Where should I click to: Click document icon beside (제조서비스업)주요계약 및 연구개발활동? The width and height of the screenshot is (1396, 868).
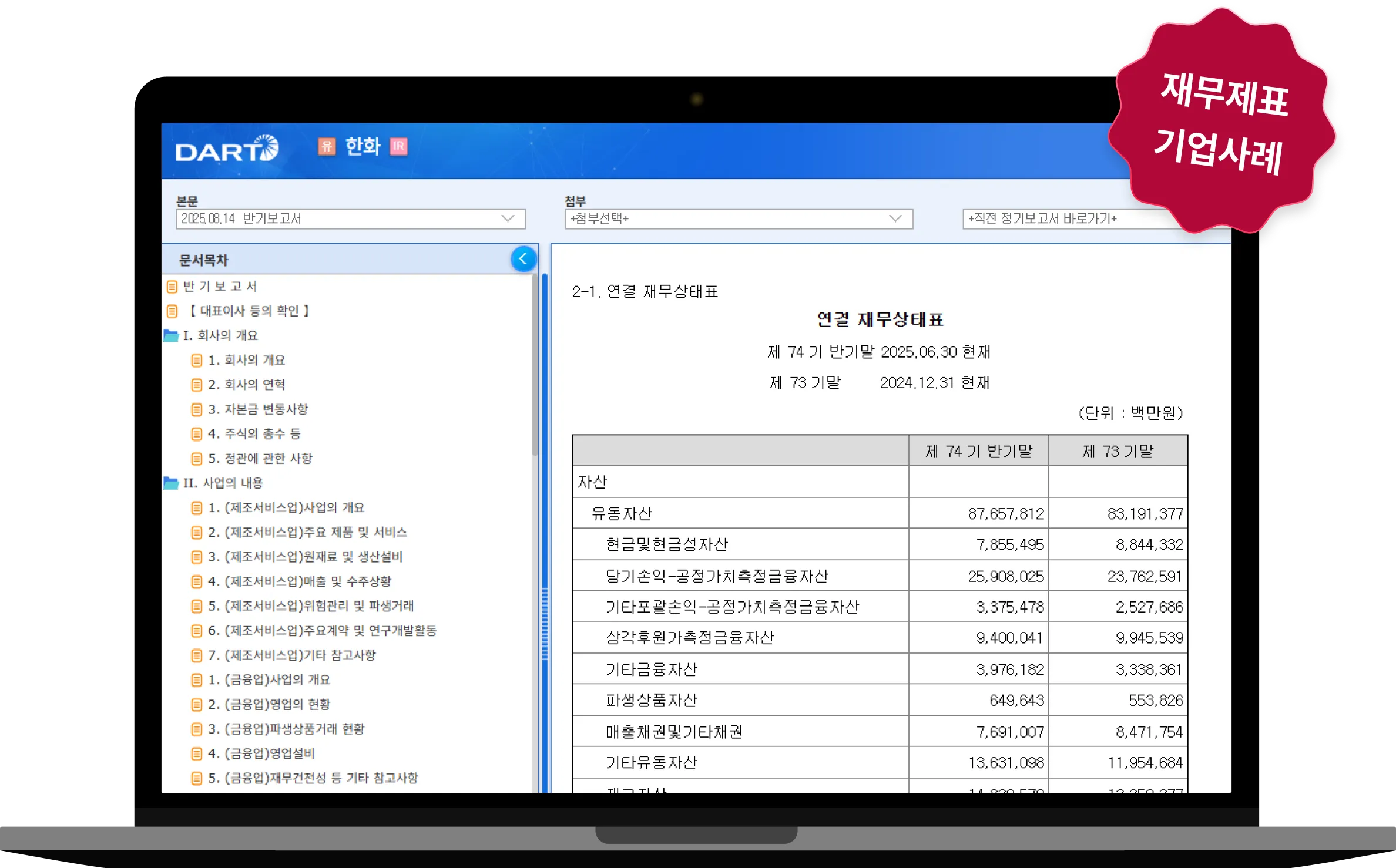pos(197,631)
